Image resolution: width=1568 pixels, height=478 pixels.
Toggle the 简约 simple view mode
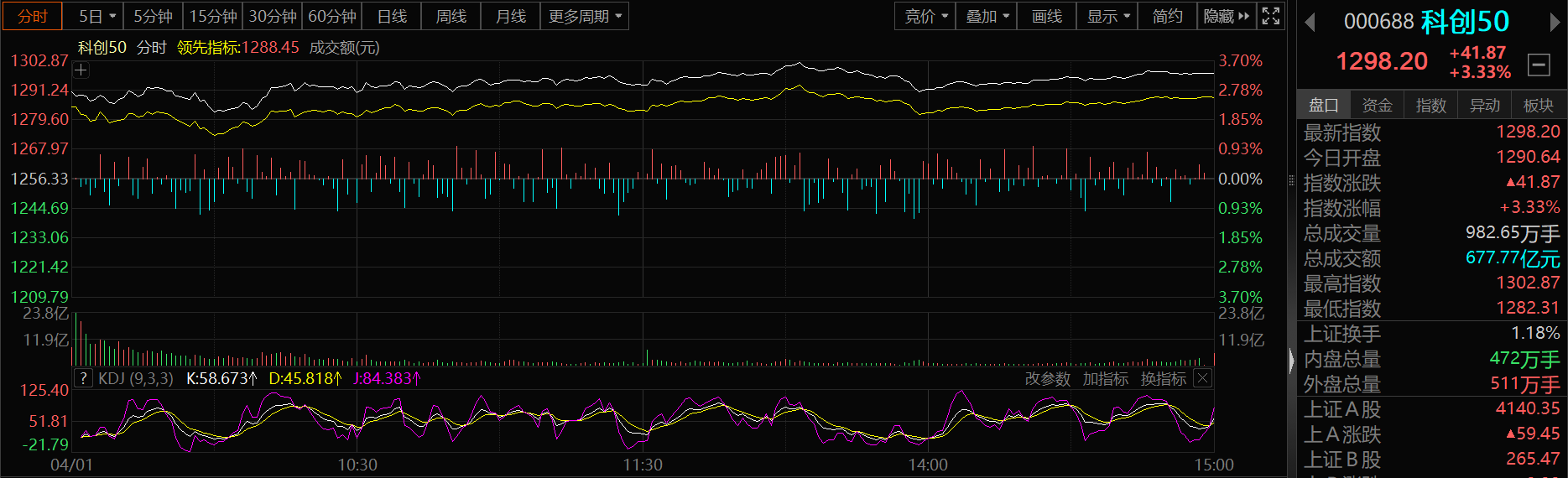(x=1167, y=16)
